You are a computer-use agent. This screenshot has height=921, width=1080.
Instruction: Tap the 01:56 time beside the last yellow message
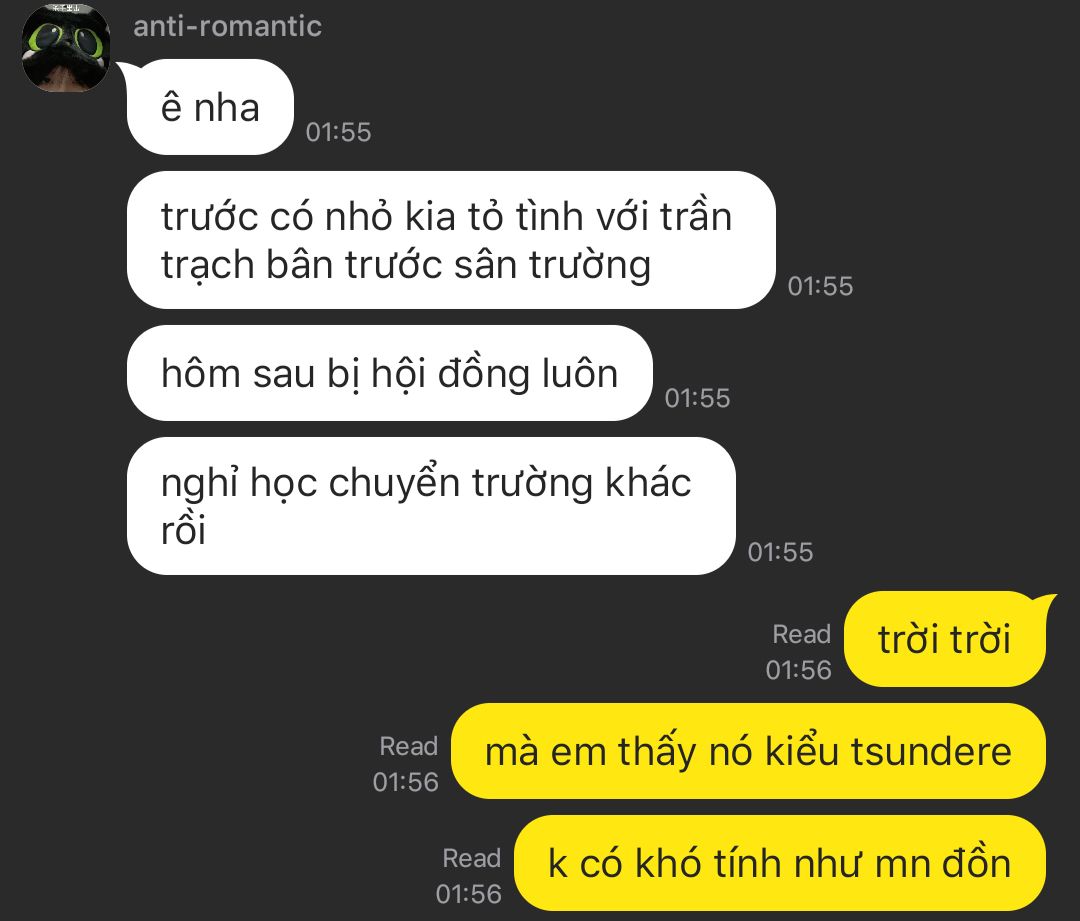tap(468, 894)
